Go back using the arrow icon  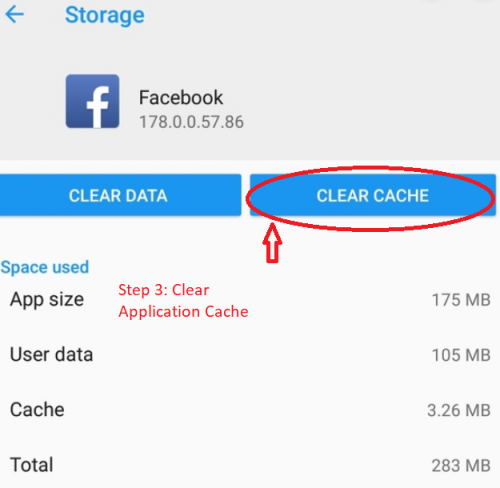(x=15, y=15)
